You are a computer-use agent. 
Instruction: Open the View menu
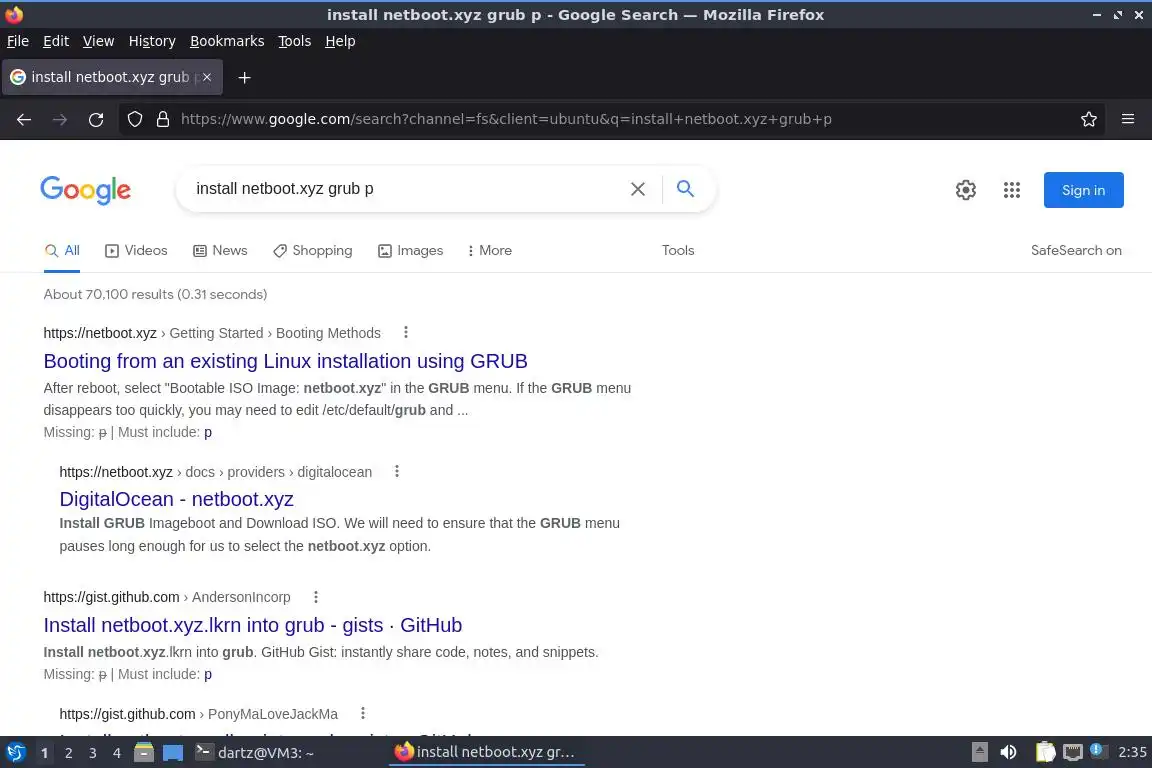pos(98,41)
